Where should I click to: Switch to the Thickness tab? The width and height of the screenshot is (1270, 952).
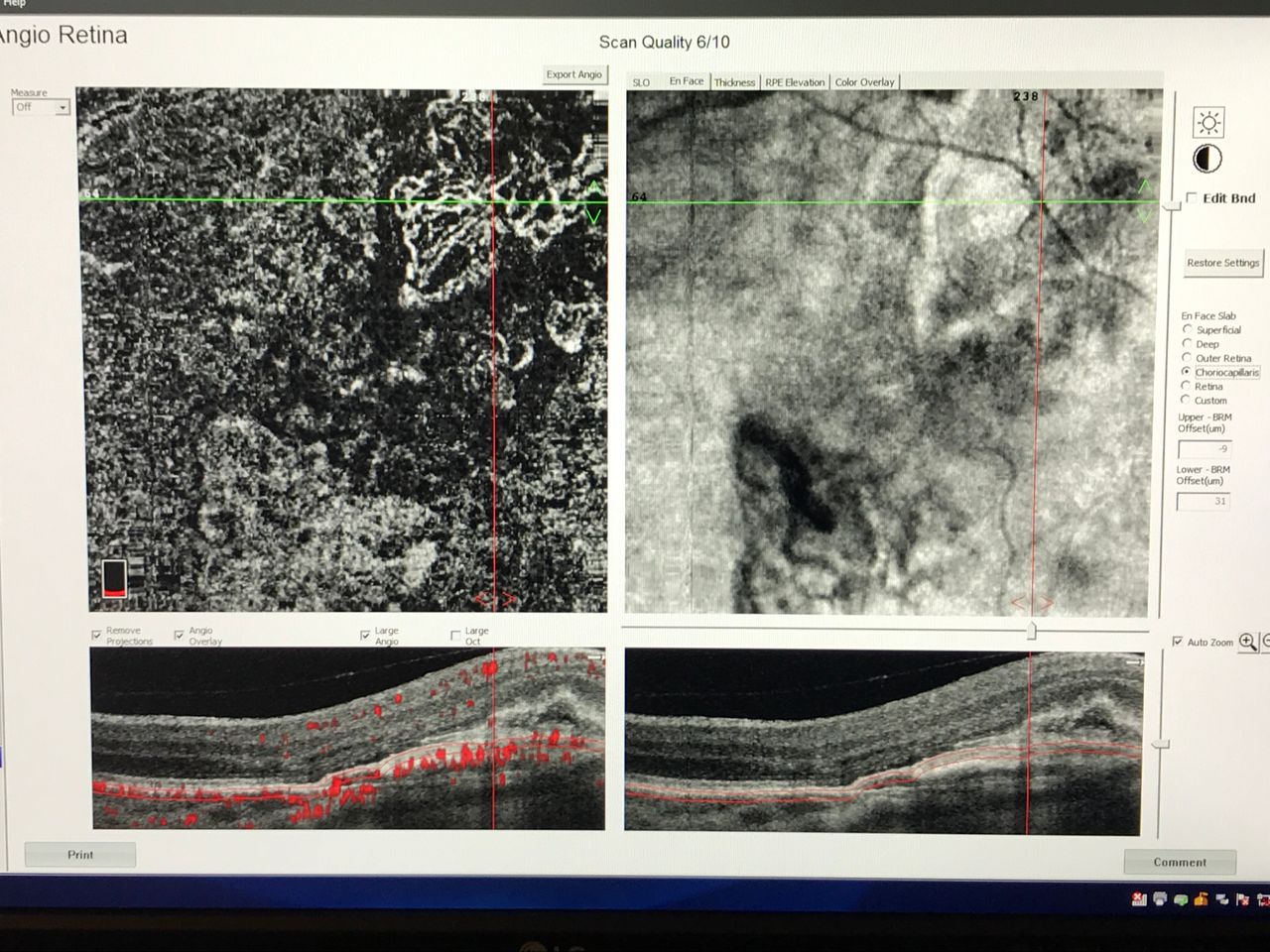pyautogui.click(x=734, y=82)
